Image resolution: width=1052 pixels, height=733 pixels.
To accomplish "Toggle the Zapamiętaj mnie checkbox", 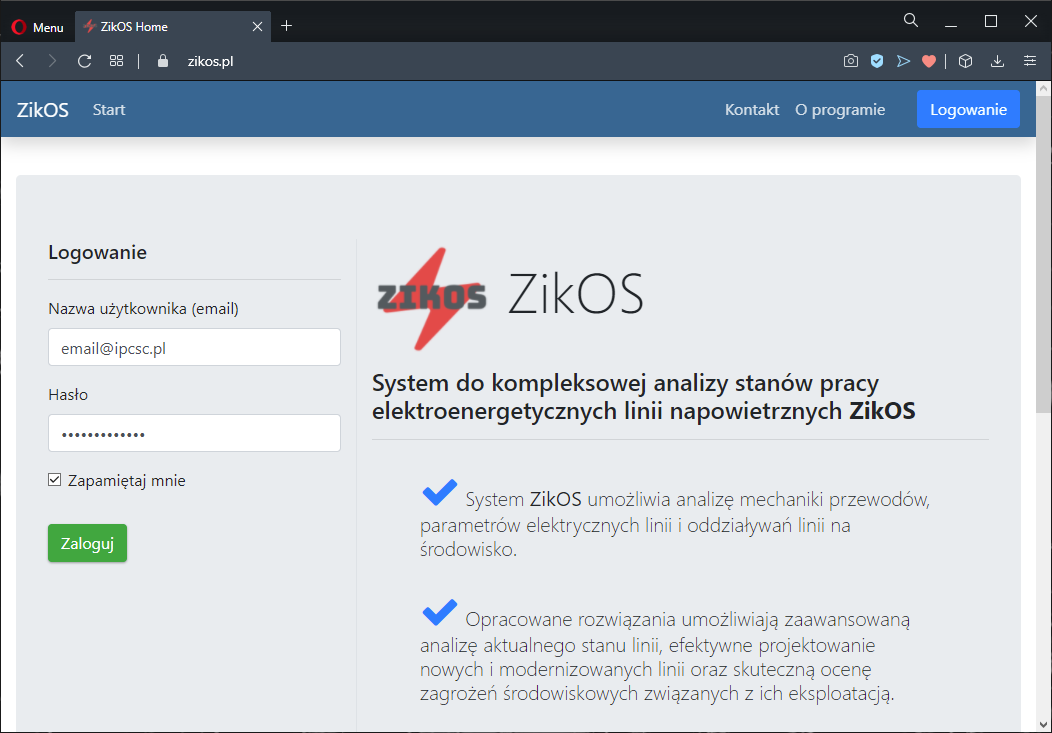I will (x=55, y=480).
